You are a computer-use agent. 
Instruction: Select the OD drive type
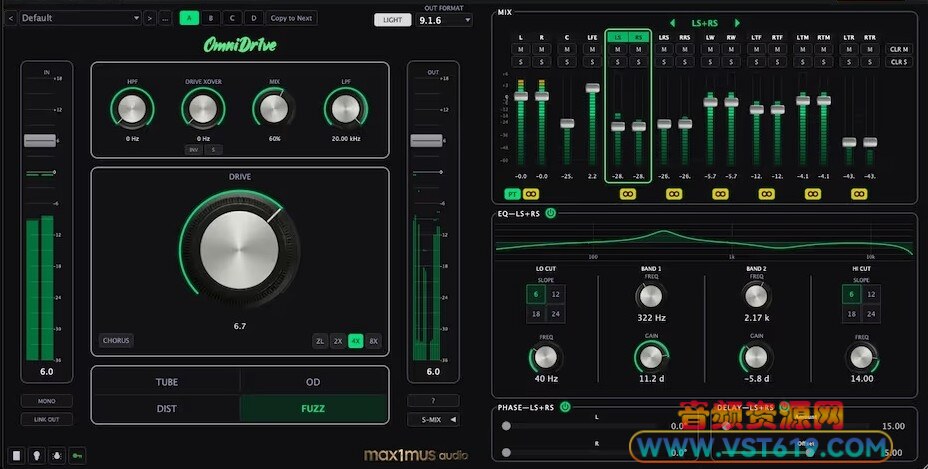(313, 382)
